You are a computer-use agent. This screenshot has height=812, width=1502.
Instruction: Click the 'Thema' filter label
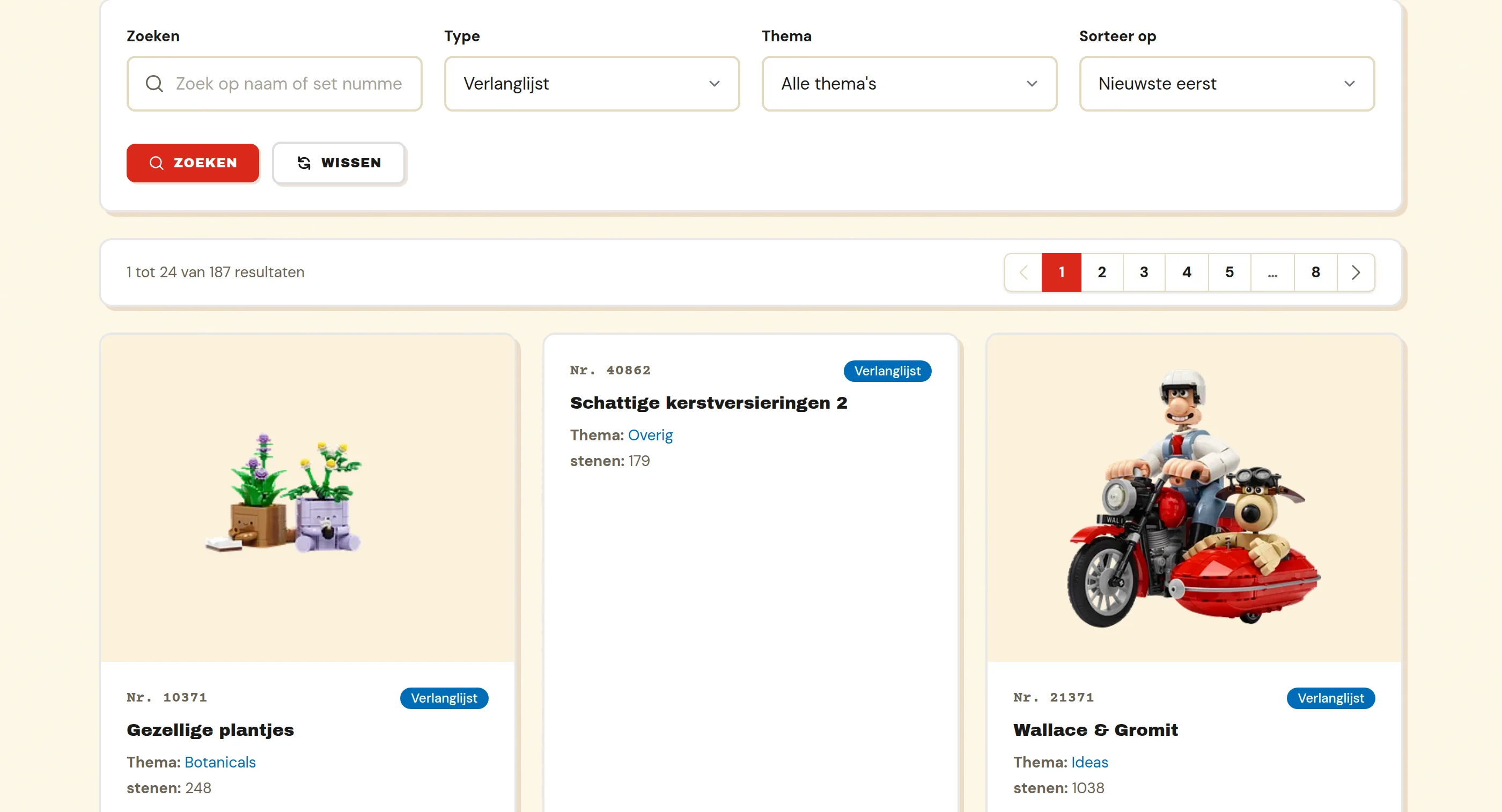point(786,36)
